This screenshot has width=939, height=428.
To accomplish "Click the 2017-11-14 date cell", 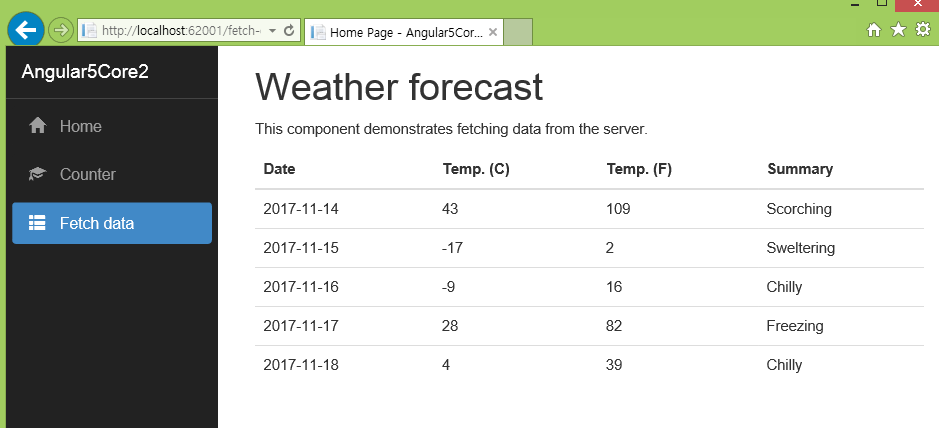I will click(301, 209).
